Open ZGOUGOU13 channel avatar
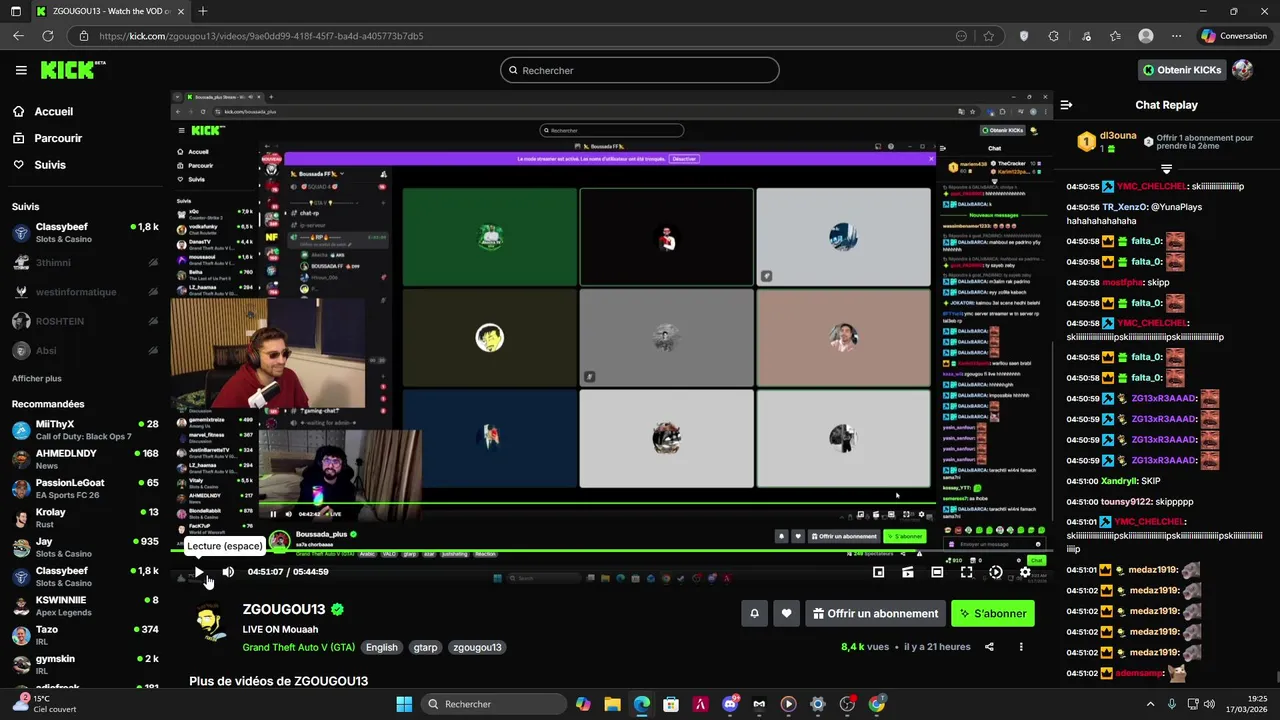Viewport: 1280px width, 720px height. [x=210, y=622]
